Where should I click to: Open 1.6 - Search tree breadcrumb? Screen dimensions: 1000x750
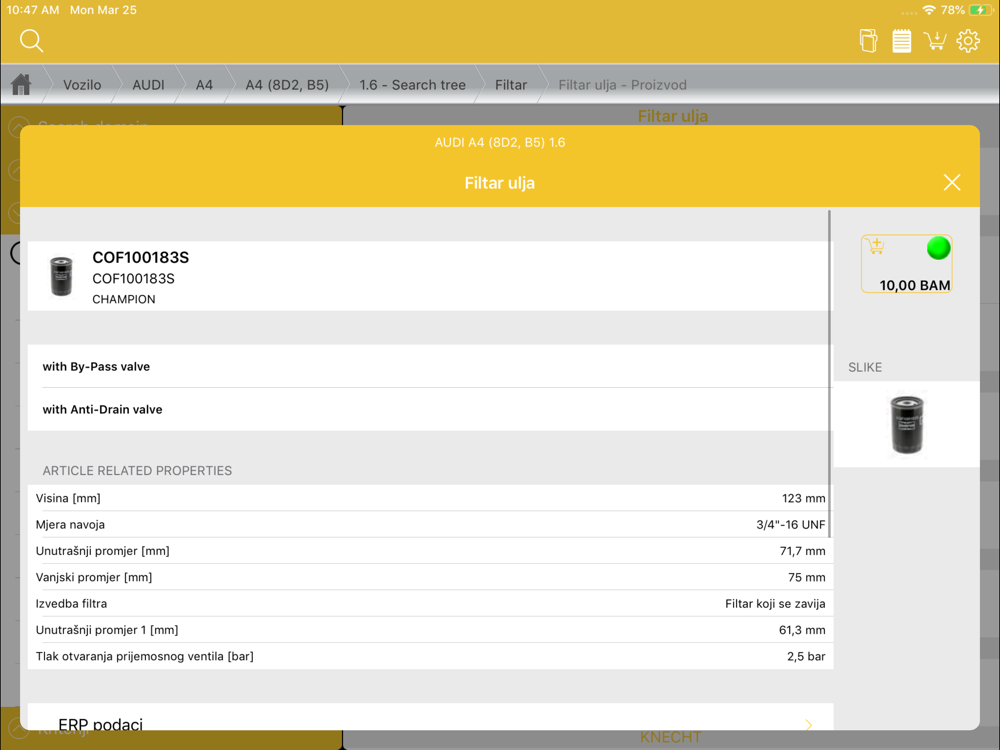pyautogui.click(x=412, y=85)
